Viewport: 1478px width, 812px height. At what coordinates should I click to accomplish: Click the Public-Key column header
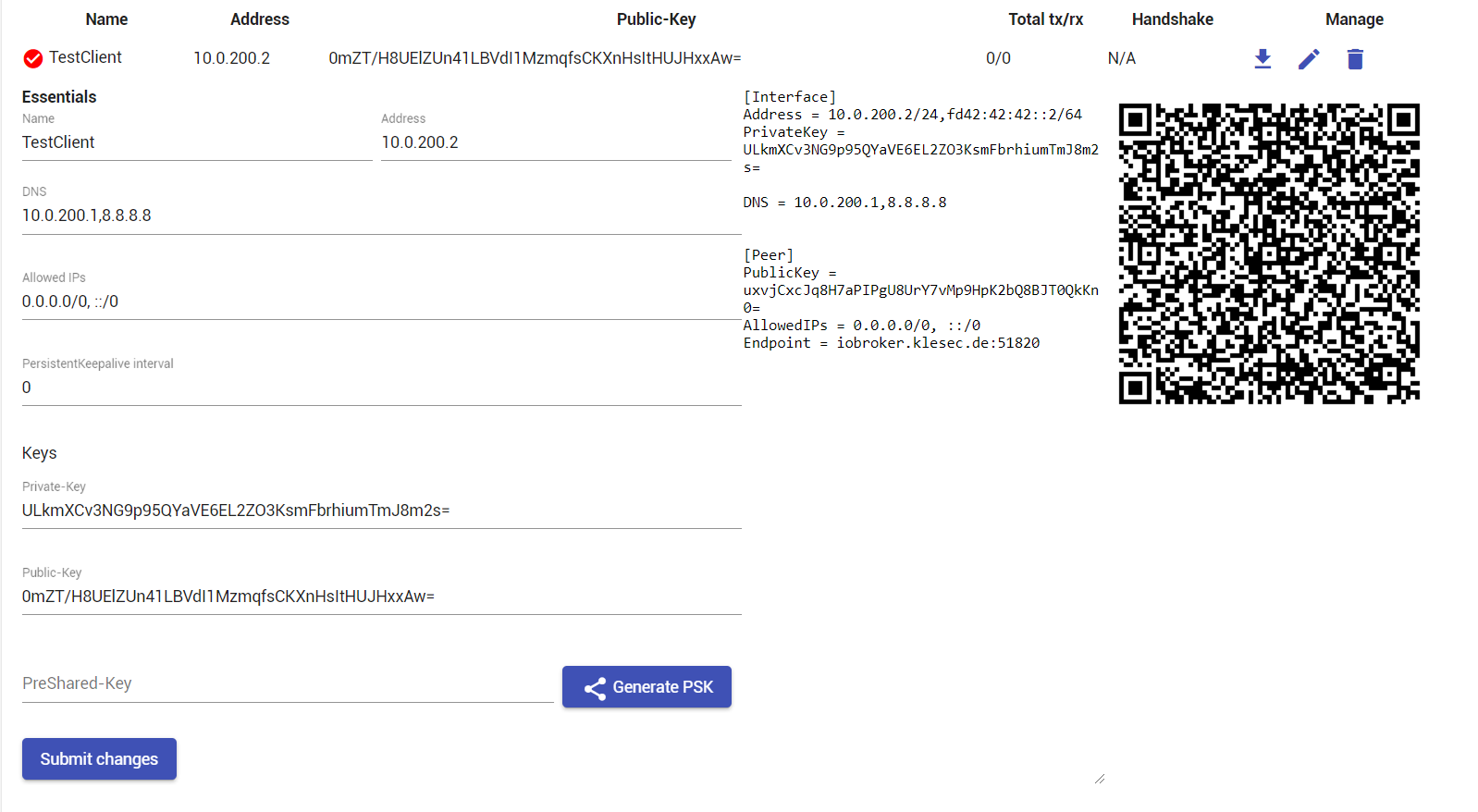pyautogui.click(x=657, y=19)
